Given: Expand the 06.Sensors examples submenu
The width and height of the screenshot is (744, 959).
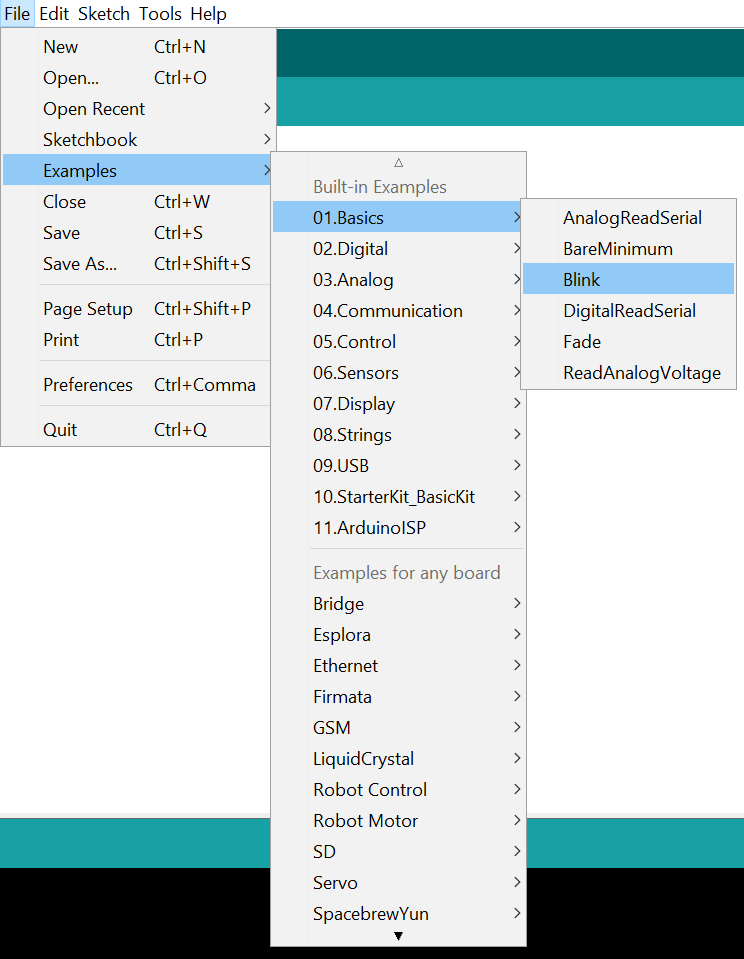Looking at the screenshot, I should tap(398, 372).
